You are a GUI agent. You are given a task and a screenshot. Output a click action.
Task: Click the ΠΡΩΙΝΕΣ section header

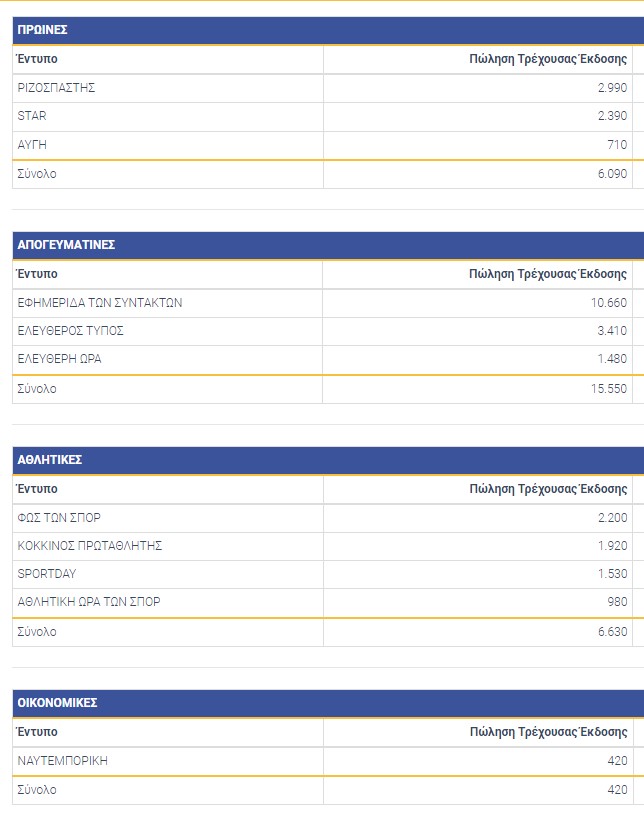point(43,30)
